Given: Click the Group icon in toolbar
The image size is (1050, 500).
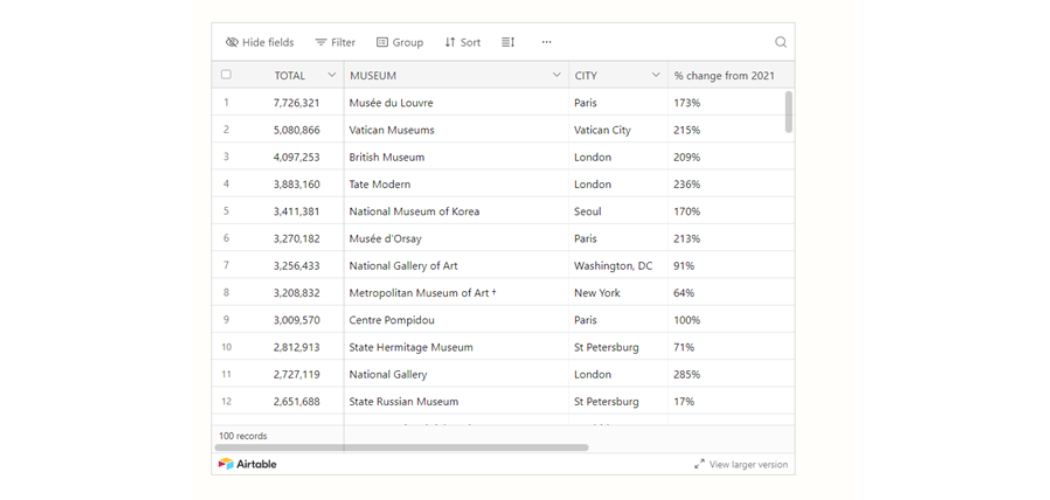Looking at the screenshot, I should pos(382,42).
